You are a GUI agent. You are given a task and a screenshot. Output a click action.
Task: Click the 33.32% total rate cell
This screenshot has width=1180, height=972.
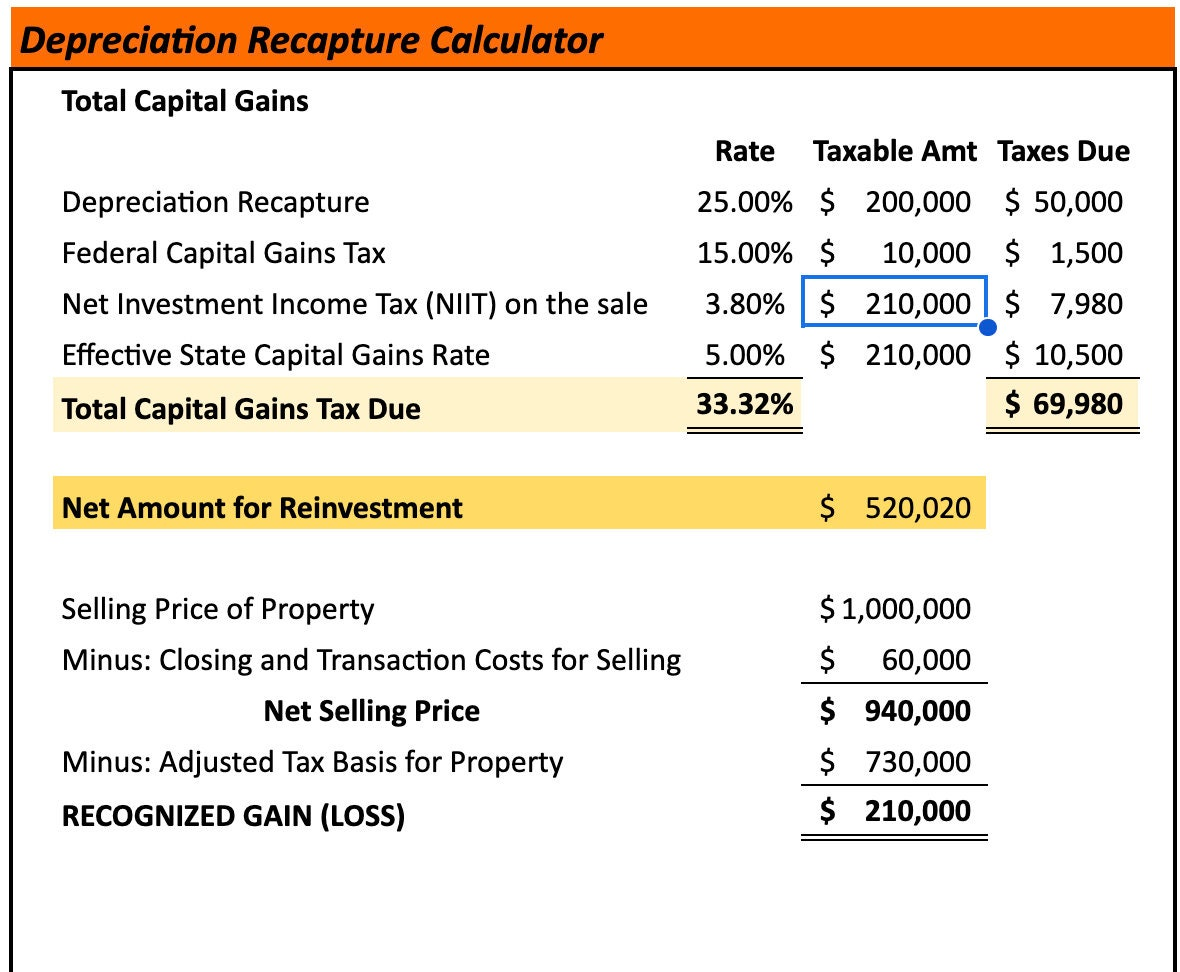pyautogui.click(x=745, y=404)
